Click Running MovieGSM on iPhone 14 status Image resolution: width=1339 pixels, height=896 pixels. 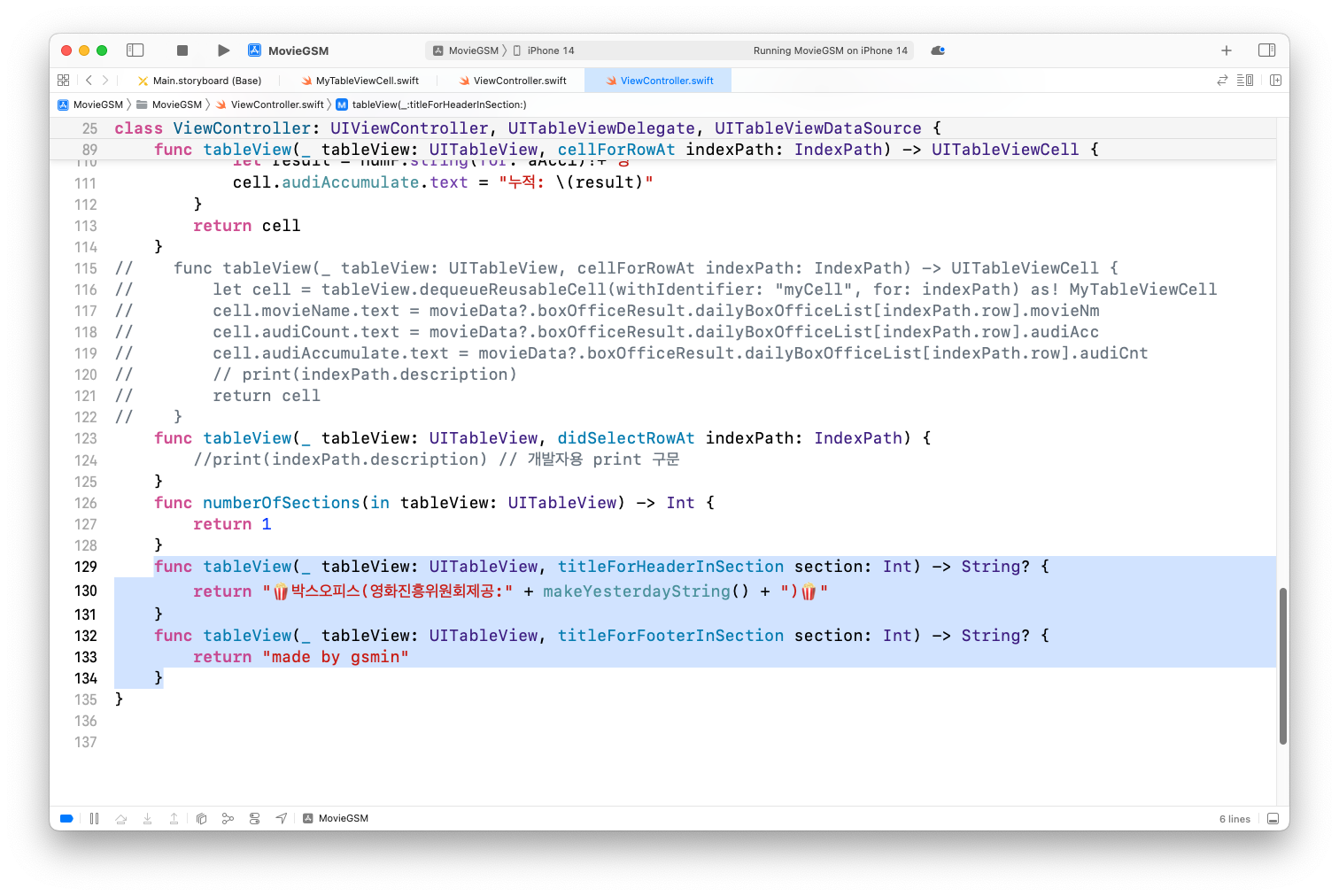830,50
